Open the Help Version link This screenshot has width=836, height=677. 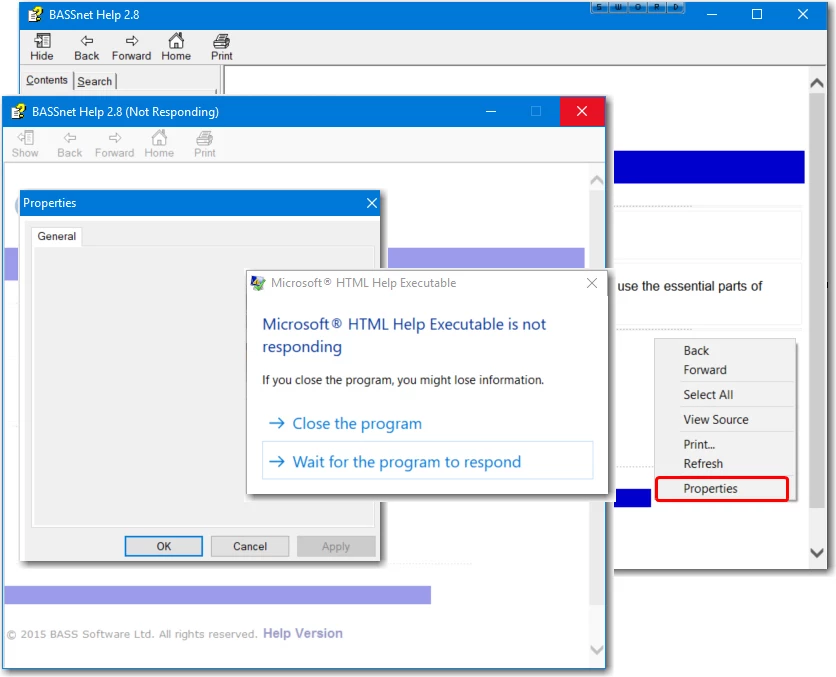click(x=303, y=633)
